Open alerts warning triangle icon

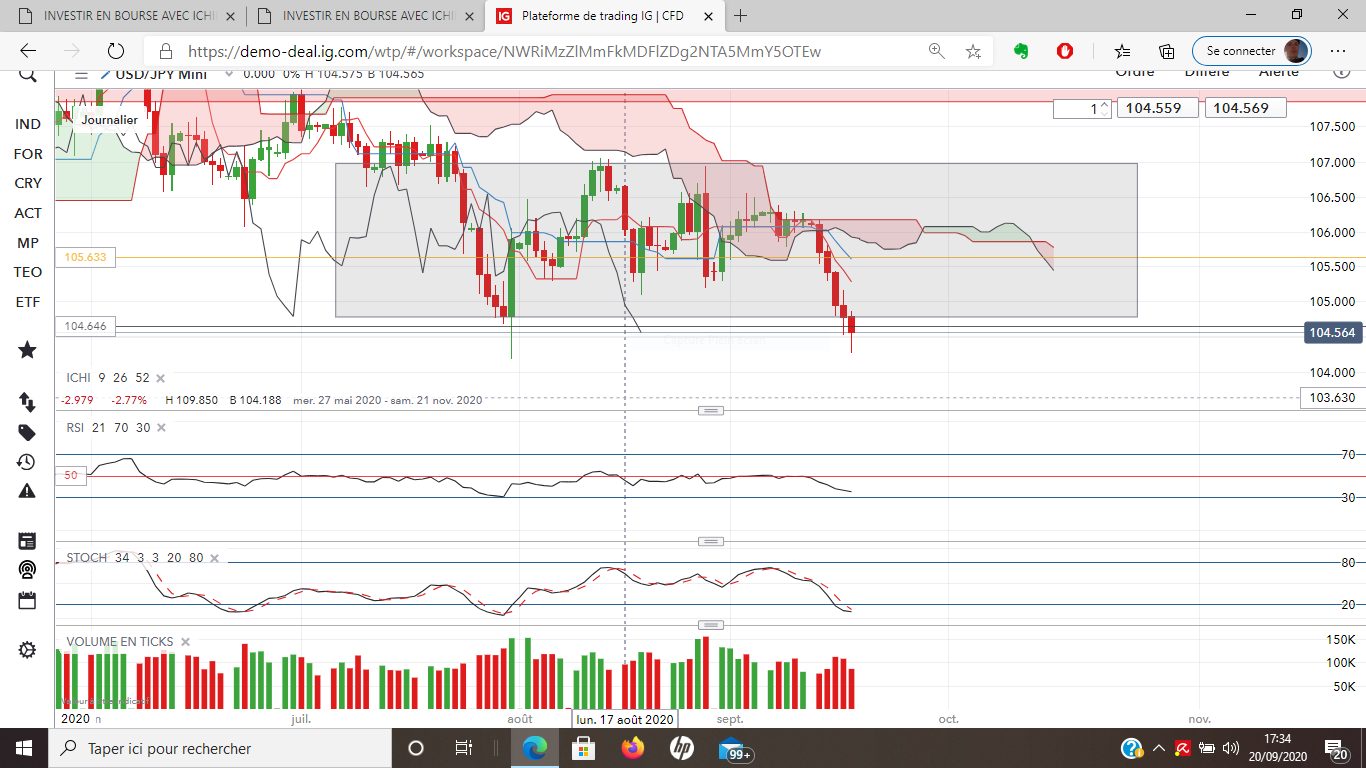pos(27,491)
